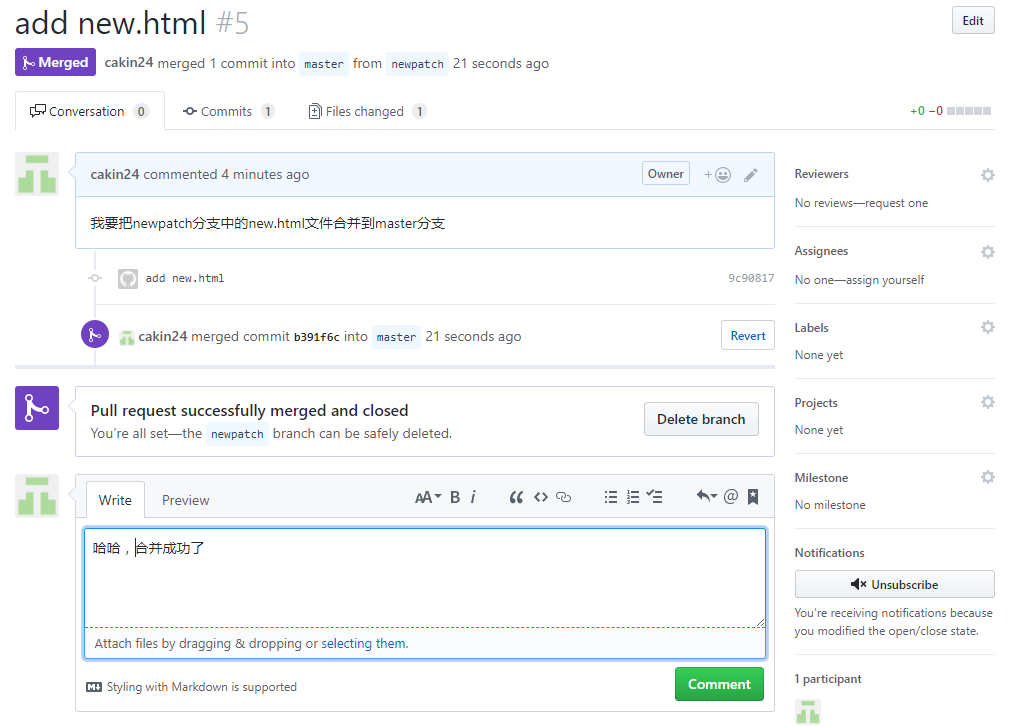The image size is (1011, 727).
Task: Click the Delete branch button
Action: (701, 420)
